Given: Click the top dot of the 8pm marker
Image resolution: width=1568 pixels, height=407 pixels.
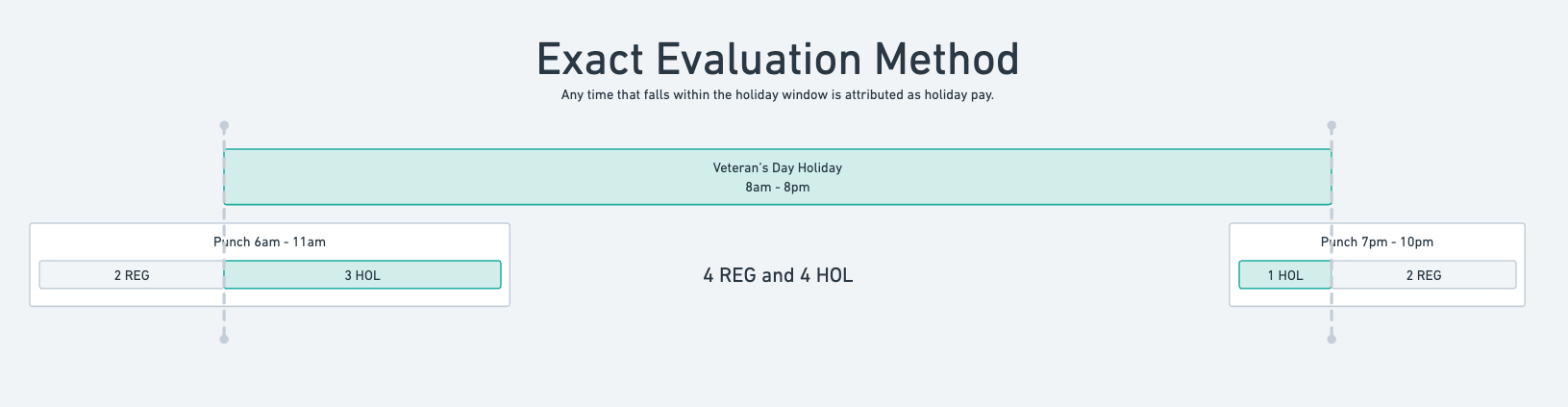Looking at the screenshot, I should pyautogui.click(x=1332, y=126).
